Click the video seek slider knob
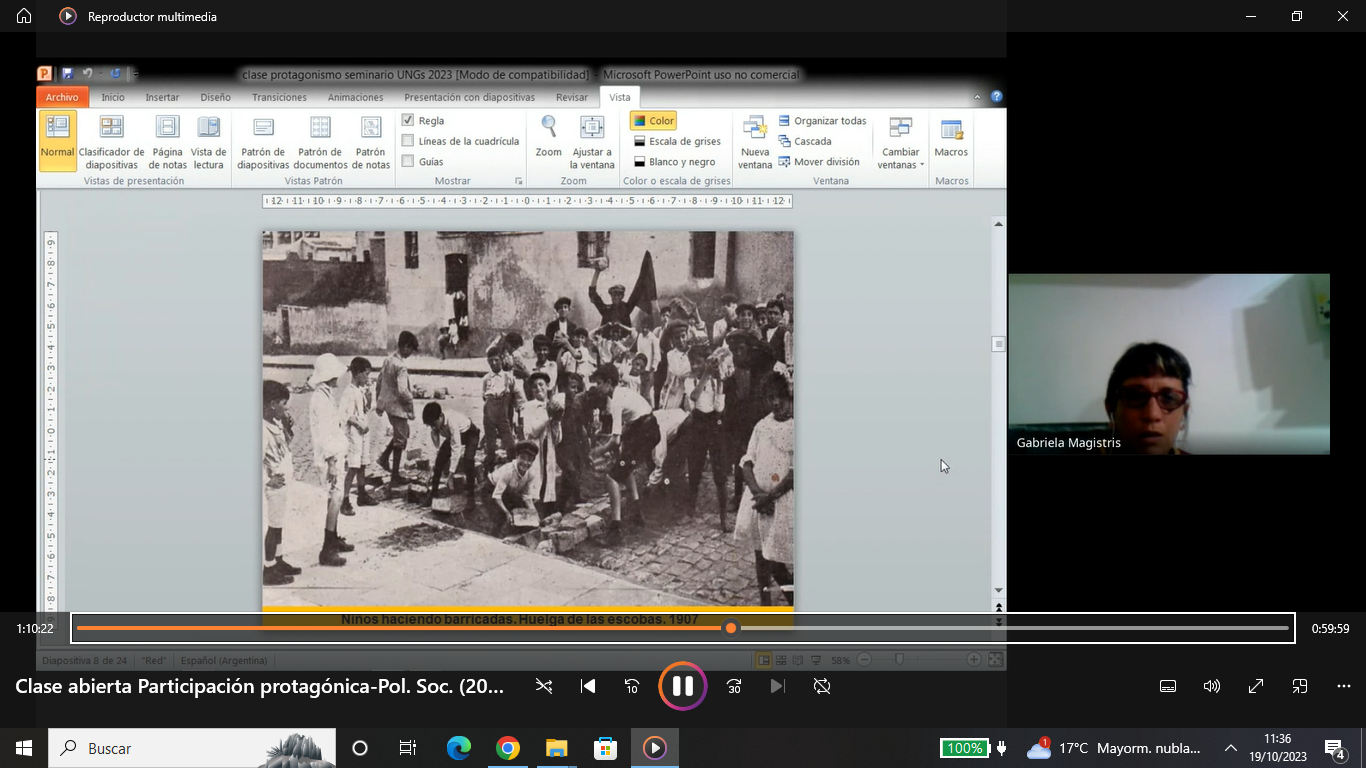1366x768 pixels. (731, 628)
